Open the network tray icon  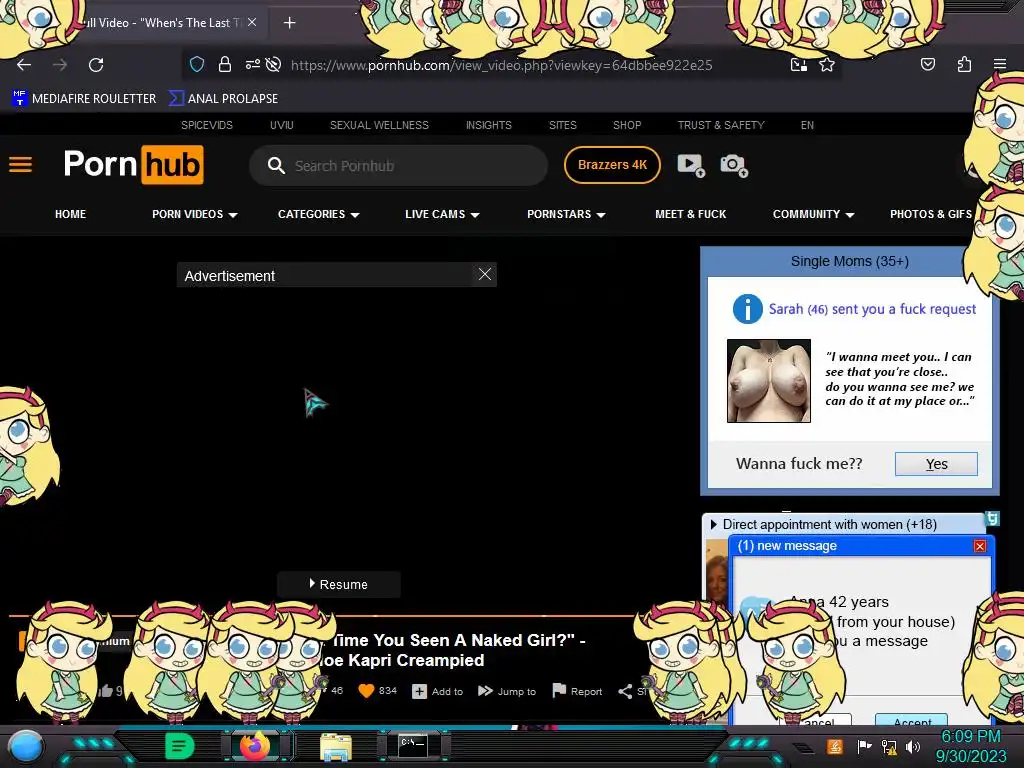pos(889,746)
